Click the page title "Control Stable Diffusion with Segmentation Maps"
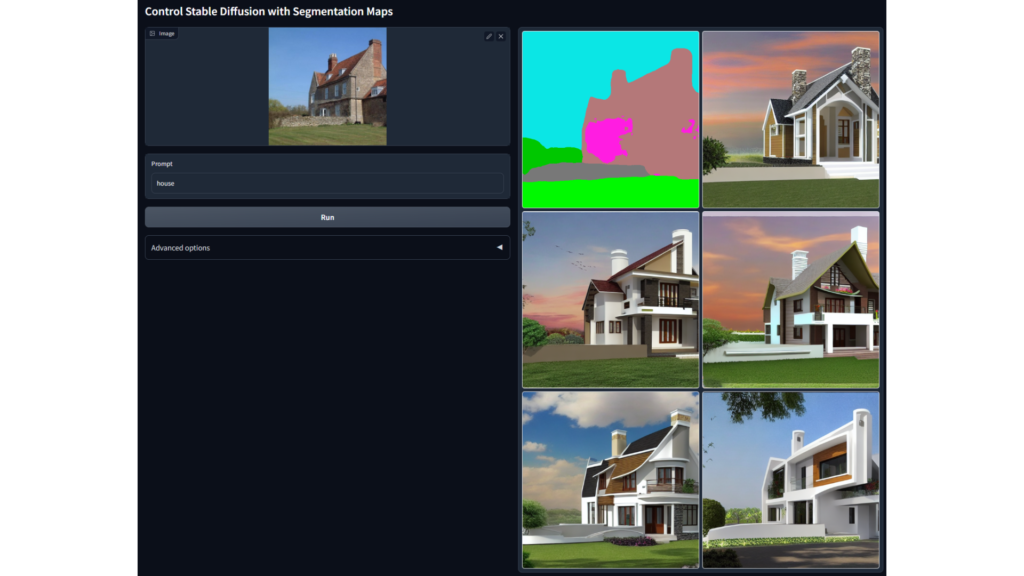The width and height of the screenshot is (1024, 576). coord(269,12)
